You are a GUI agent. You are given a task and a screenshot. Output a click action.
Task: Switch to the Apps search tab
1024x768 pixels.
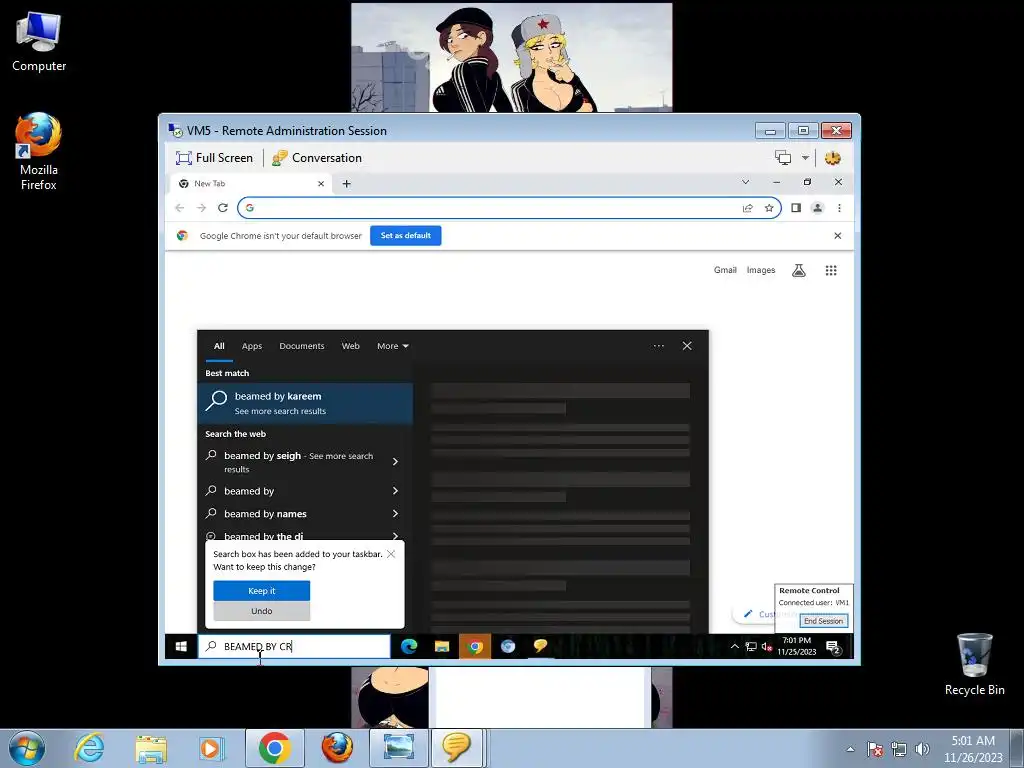click(x=251, y=346)
